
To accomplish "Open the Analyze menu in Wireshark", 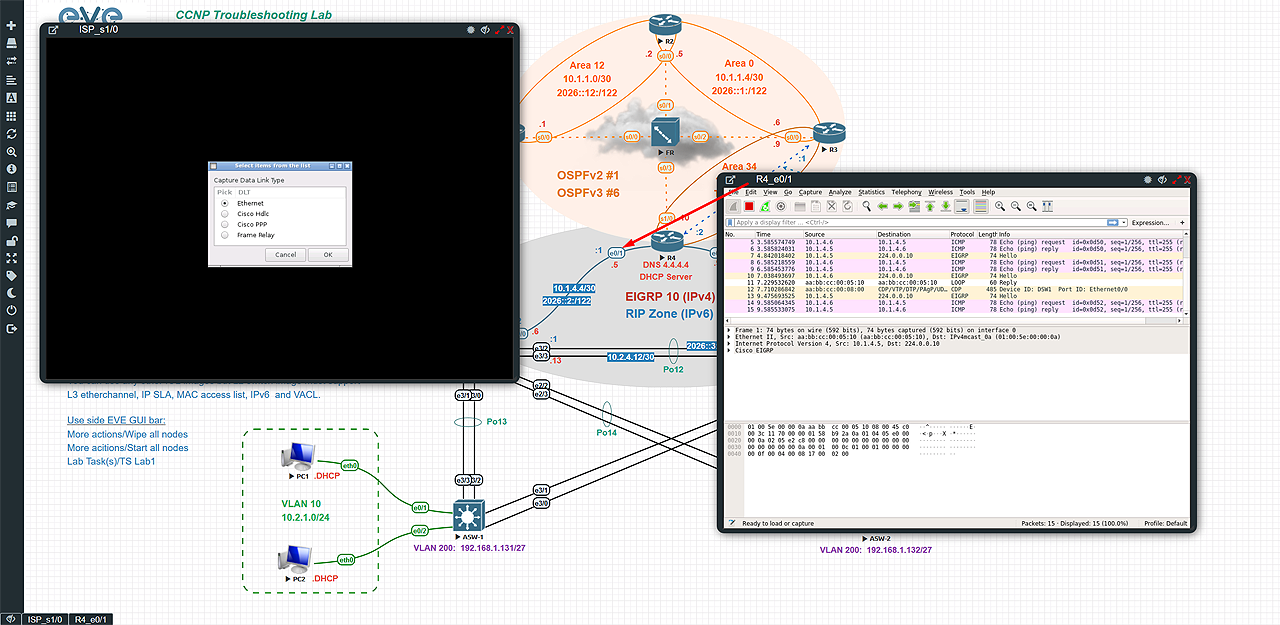I will coord(839,192).
